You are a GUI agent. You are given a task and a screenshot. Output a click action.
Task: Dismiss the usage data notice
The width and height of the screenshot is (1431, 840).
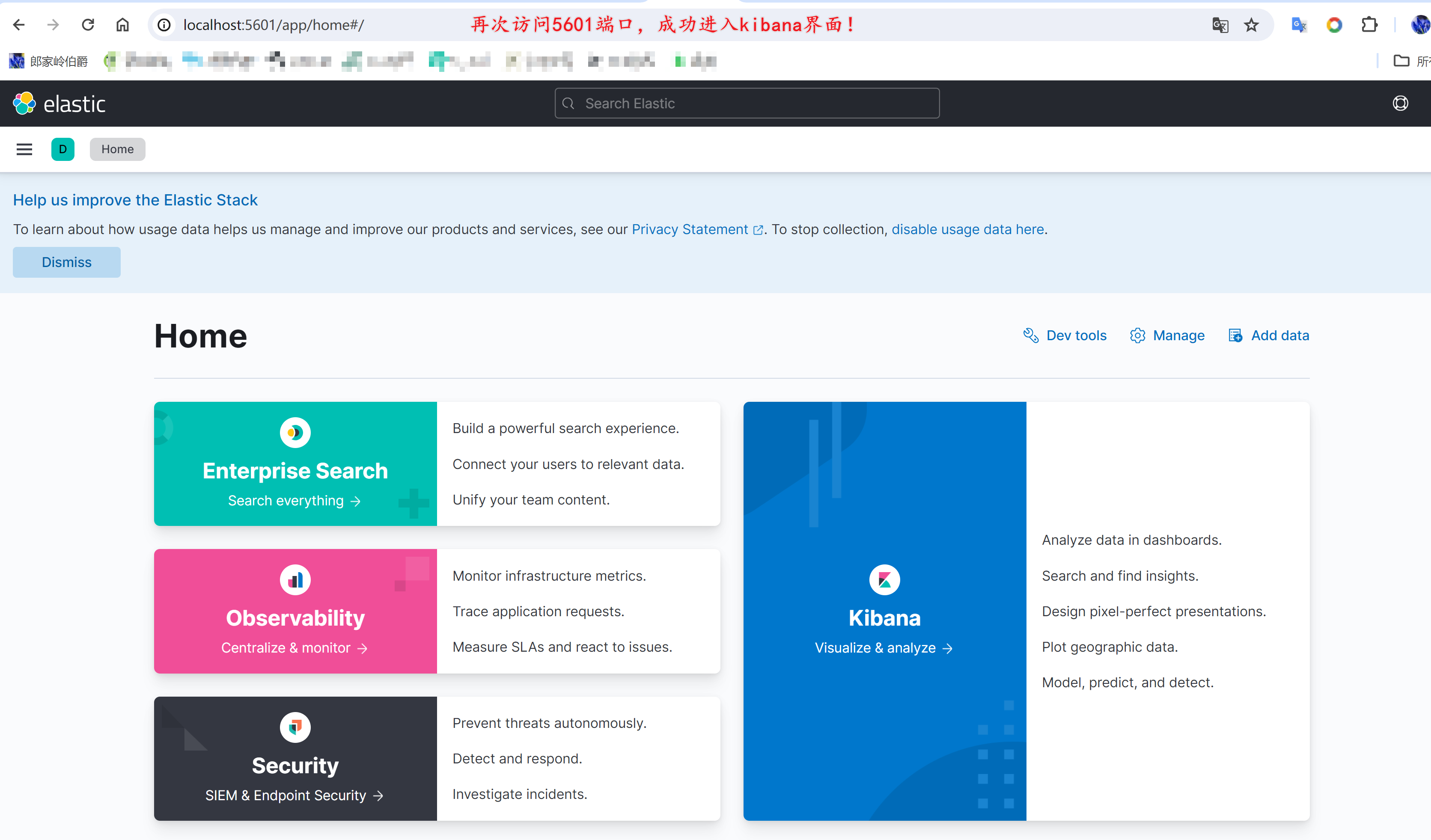tap(66, 262)
